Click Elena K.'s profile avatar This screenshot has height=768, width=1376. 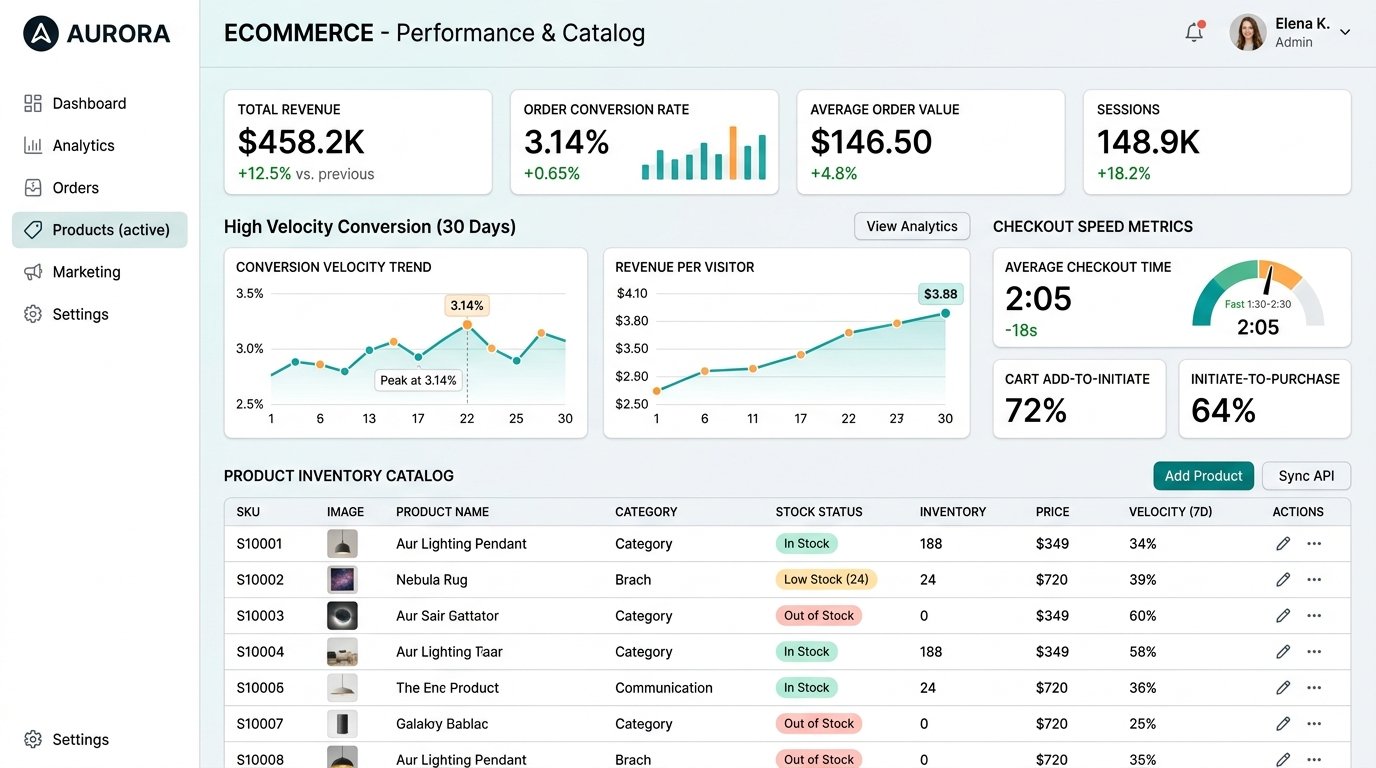(x=1248, y=32)
